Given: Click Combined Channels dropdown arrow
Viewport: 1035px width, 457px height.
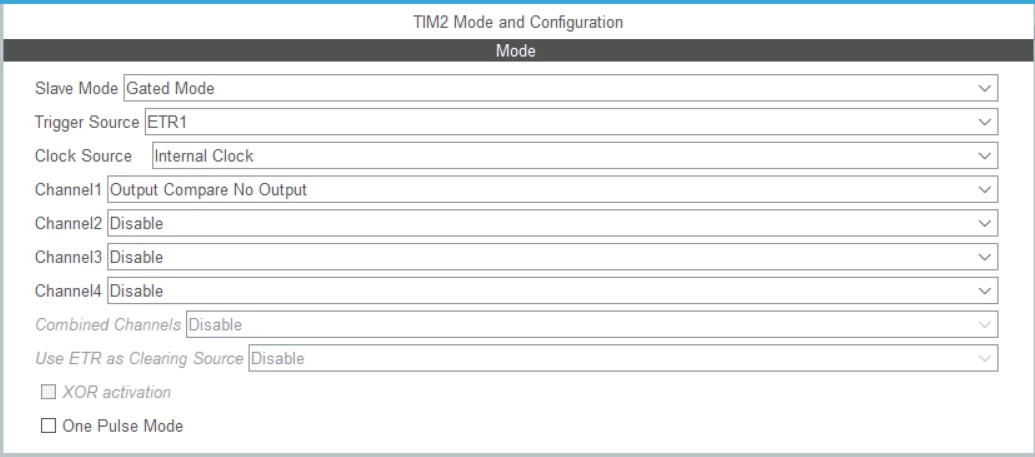Looking at the screenshot, I should pos(984,324).
